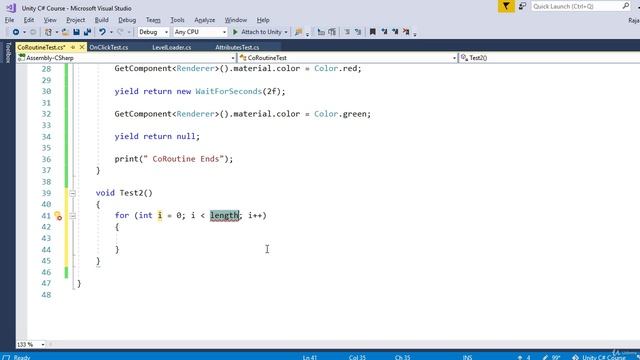Open the New Project dropdown arrow
Screen dimensions: 640x360
point(57,32)
